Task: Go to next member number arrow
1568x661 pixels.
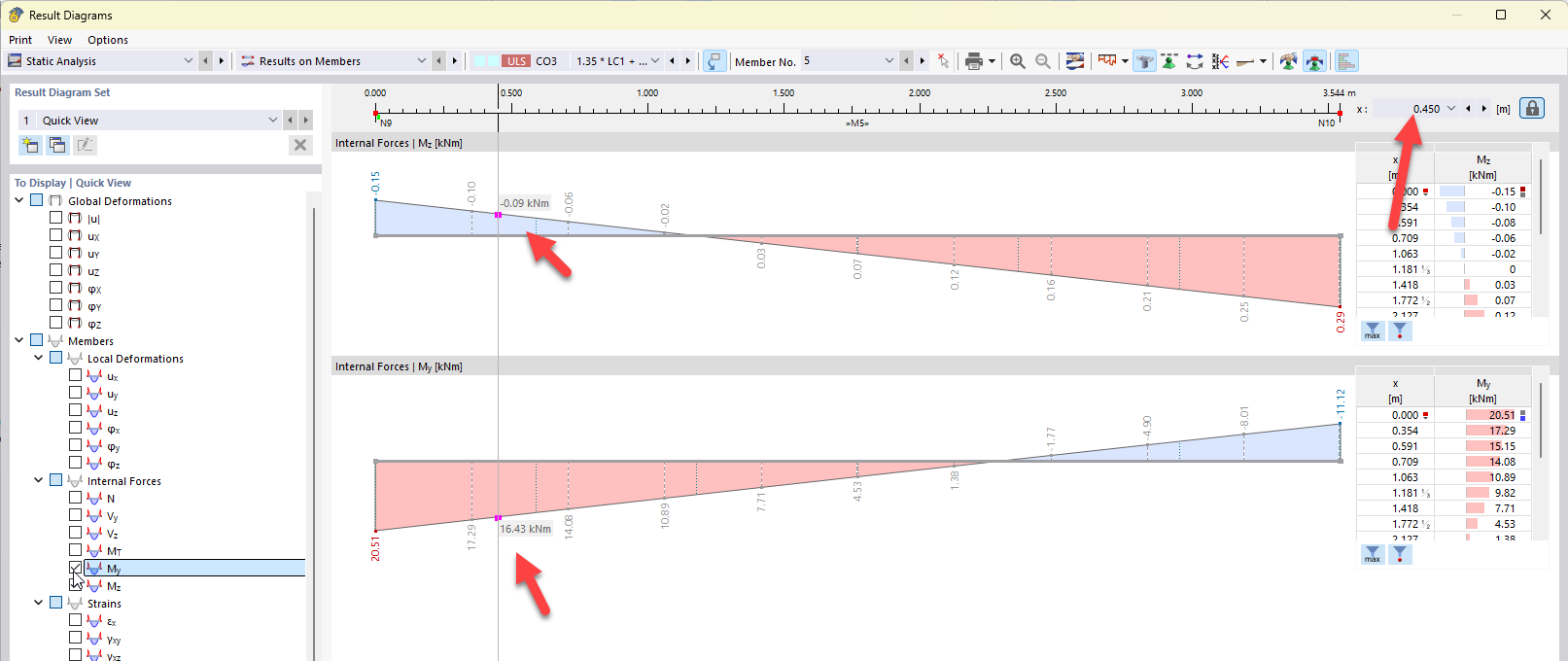Action: [923, 61]
